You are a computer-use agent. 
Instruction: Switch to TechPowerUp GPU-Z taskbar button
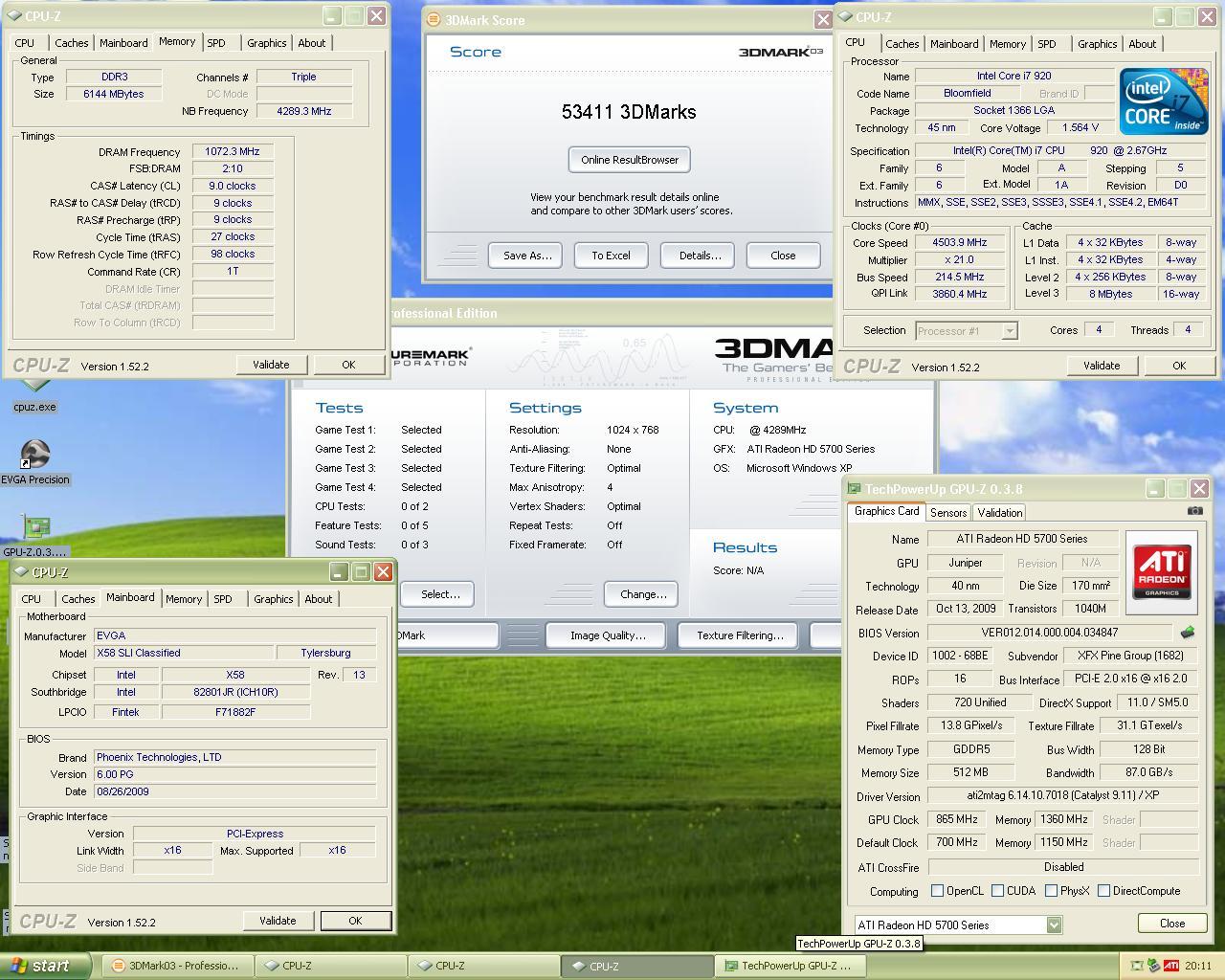coord(791,966)
